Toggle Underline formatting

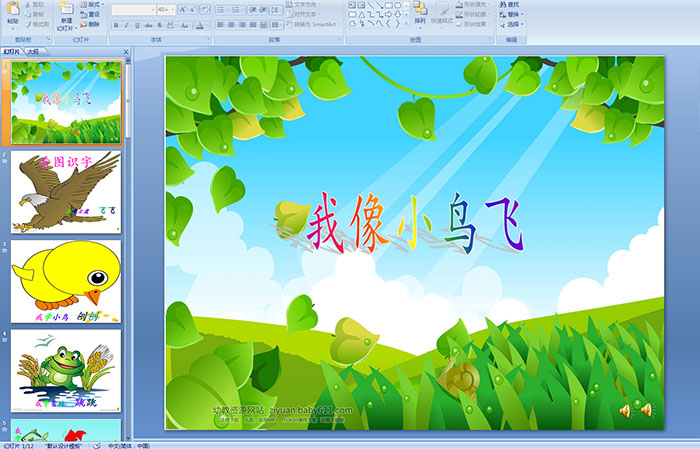pos(137,25)
